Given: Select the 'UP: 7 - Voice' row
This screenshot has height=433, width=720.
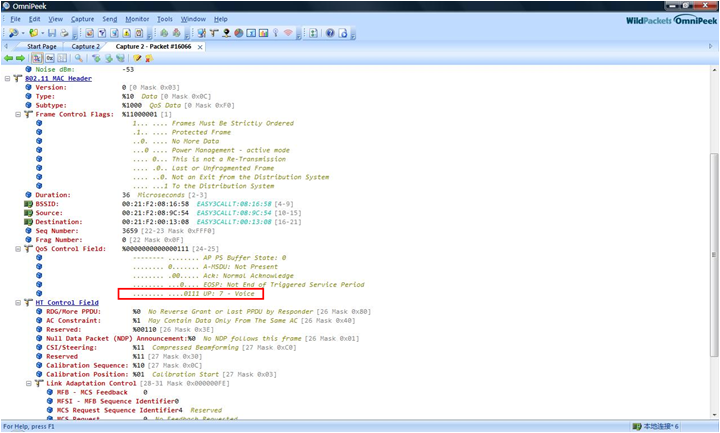Looking at the screenshot, I should (x=191, y=294).
